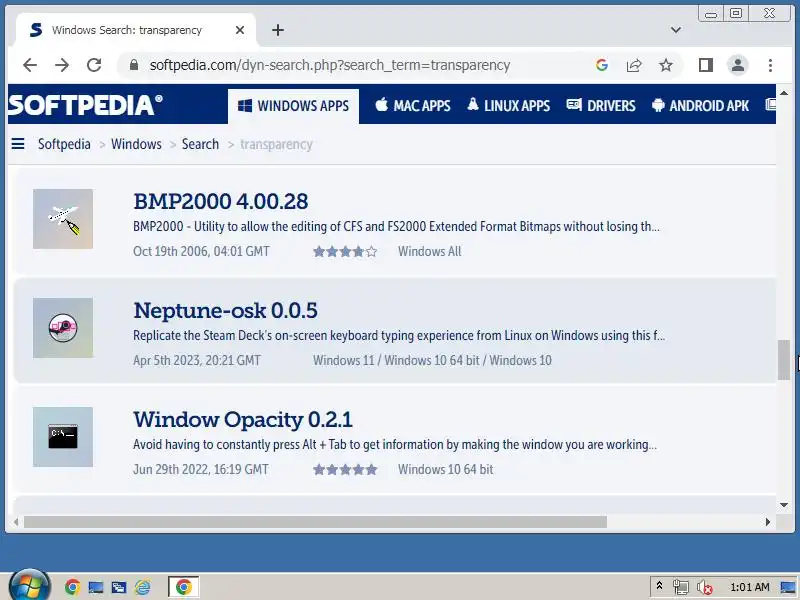
Task: Click BMP2000 description text
Action: click(x=396, y=227)
